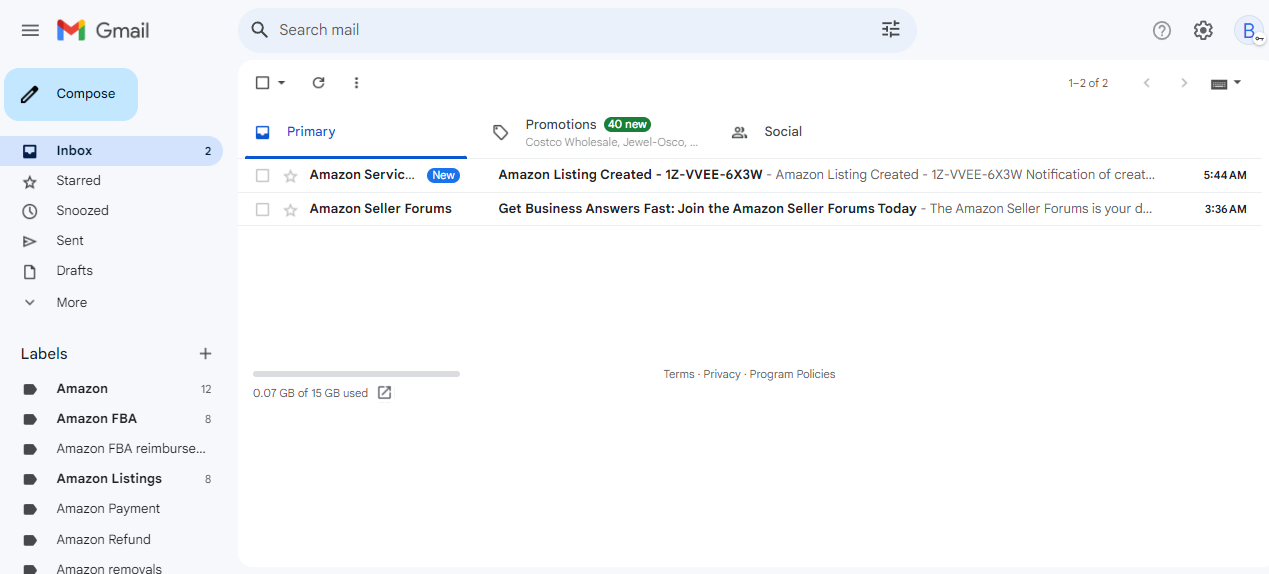Viewport: 1269px width, 574px height.
Task: Click the Compose button
Action: pos(71,94)
